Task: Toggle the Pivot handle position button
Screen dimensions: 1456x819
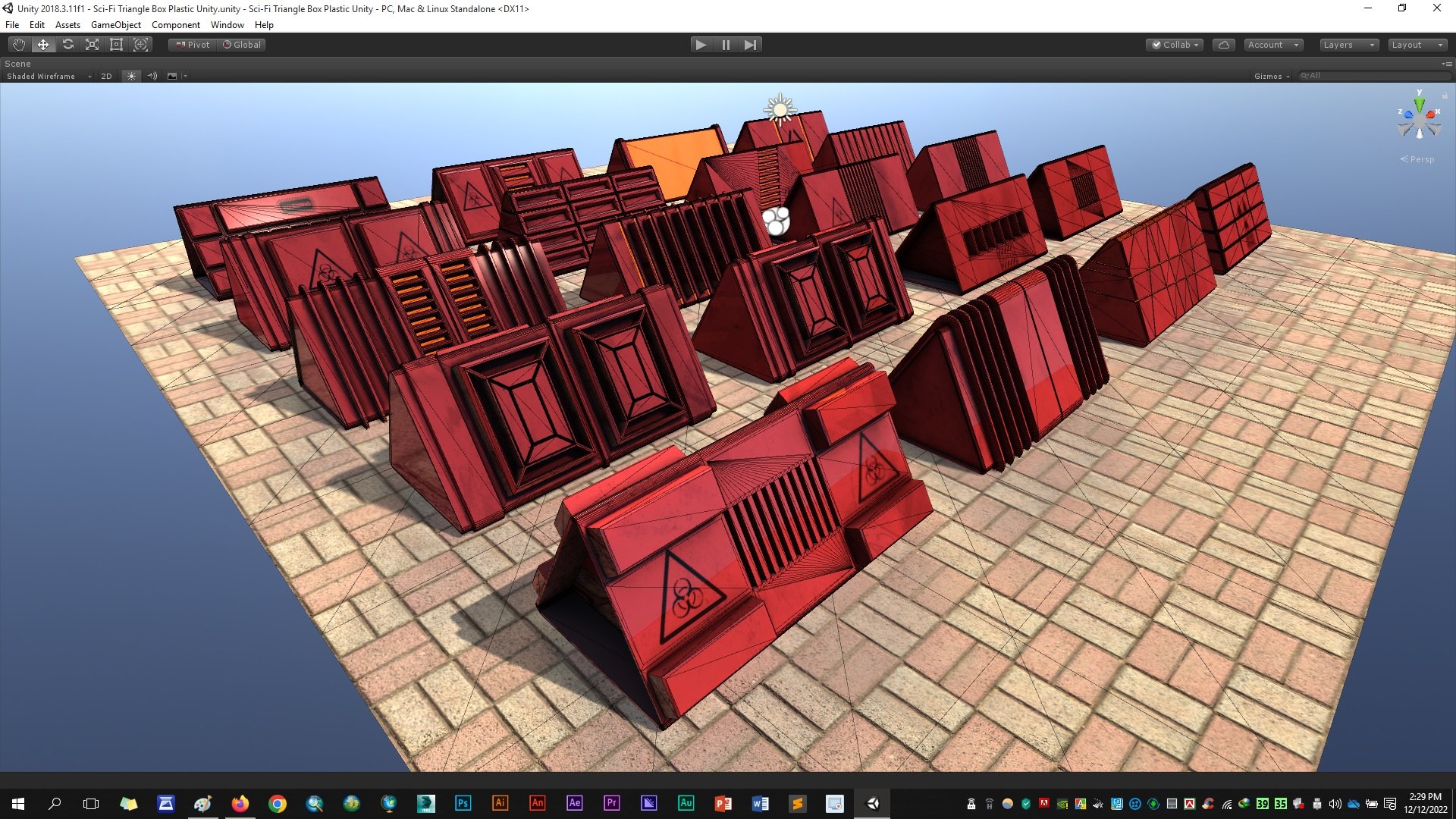Action: coord(193,45)
